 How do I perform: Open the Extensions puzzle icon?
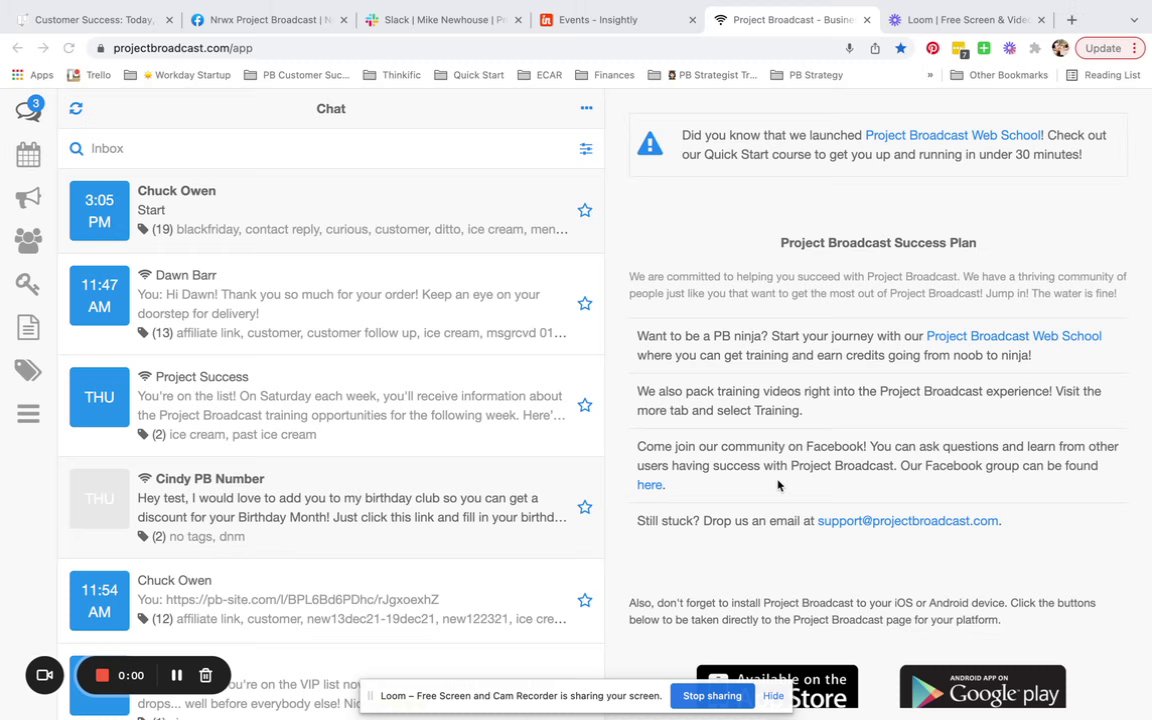1034,48
